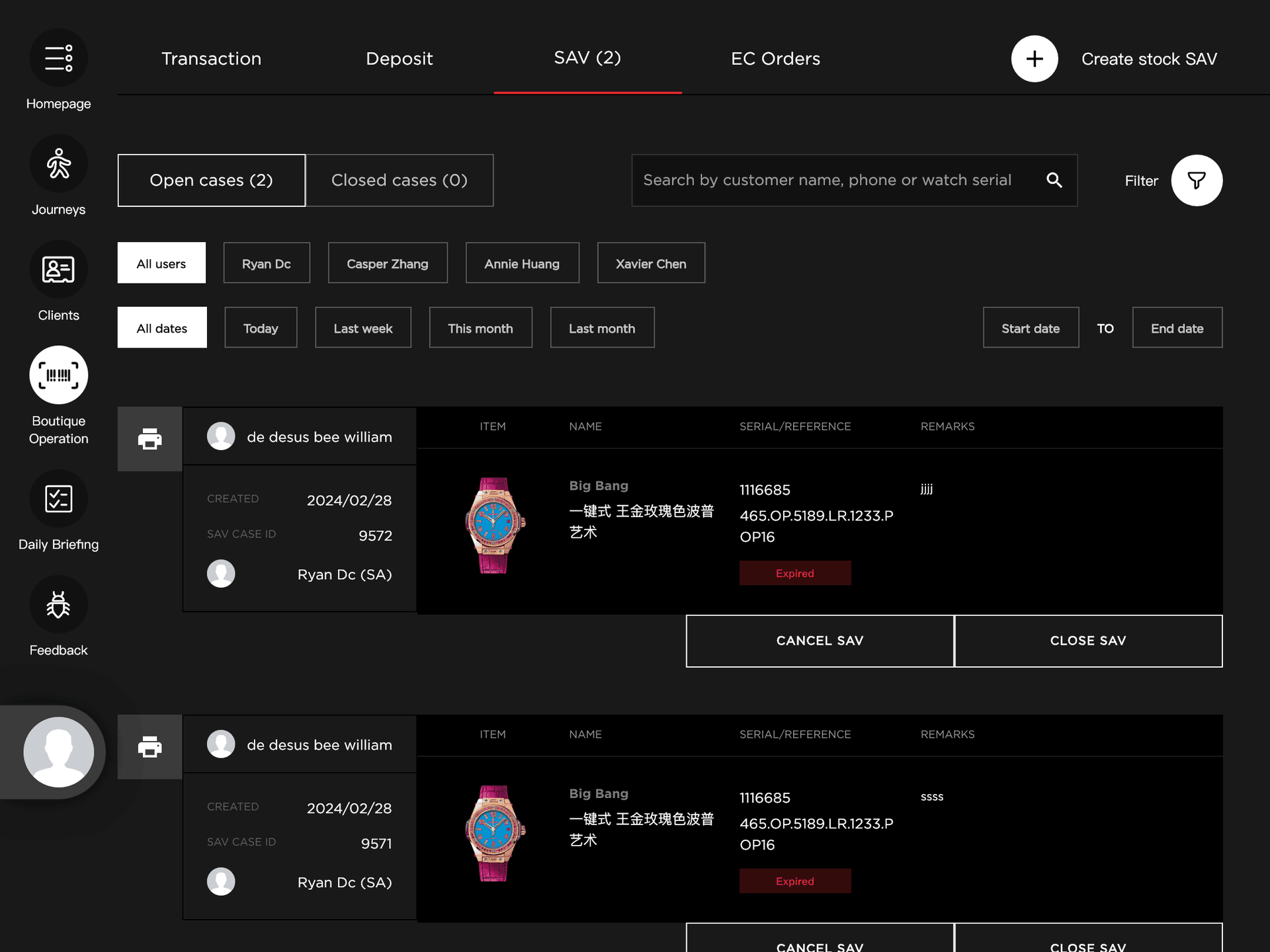Go to Clients via sidebar icon
Viewport: 1270px width, 952px height.
click(x=58, y=270)
